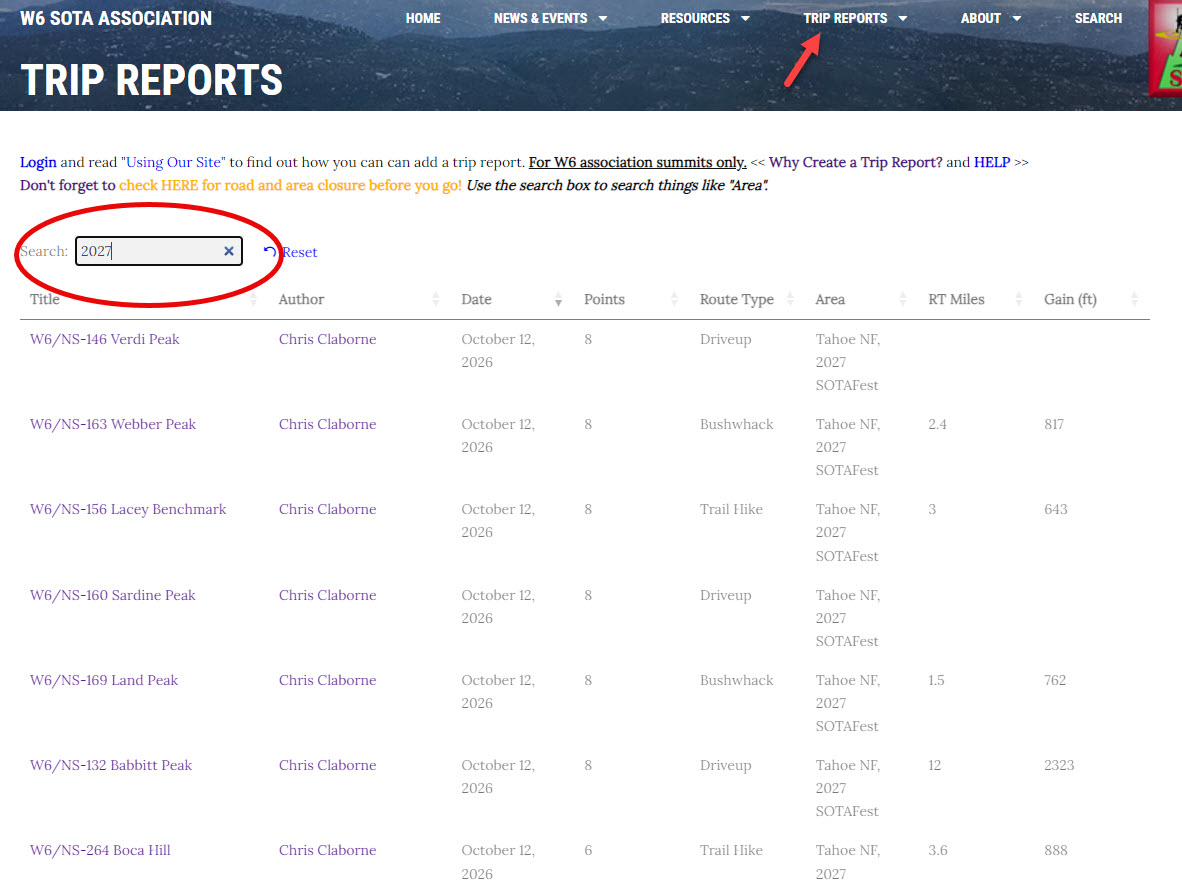This screenshot has width=1182, height=881.
Task: Open the W6/NS-146 Verdi Peak report
Action: click(x=105, y=339)
